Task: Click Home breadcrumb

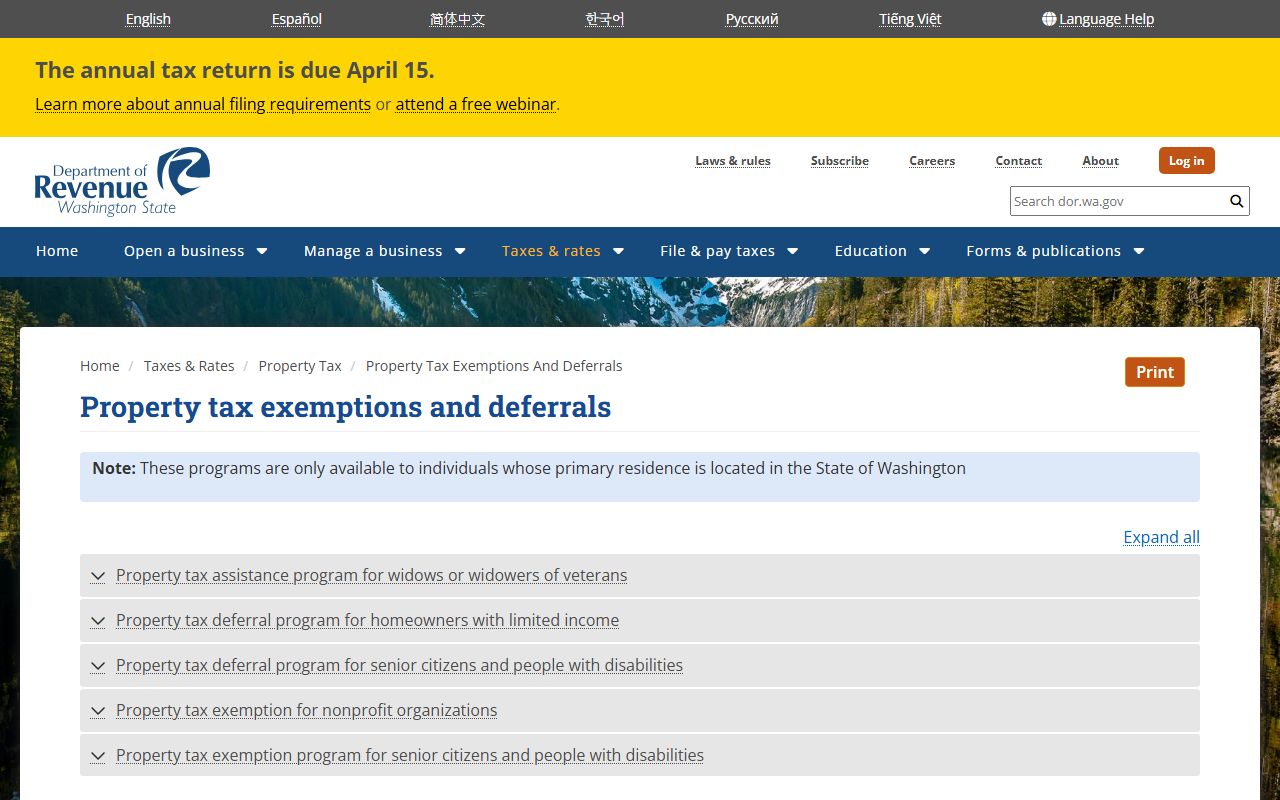Action: click(x=100, y=366)
